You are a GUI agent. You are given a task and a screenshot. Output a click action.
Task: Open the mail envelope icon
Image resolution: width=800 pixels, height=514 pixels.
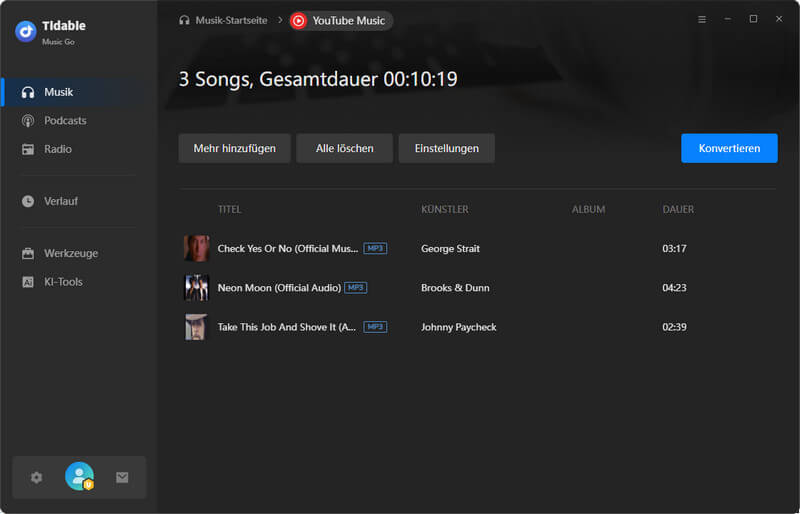122,478
